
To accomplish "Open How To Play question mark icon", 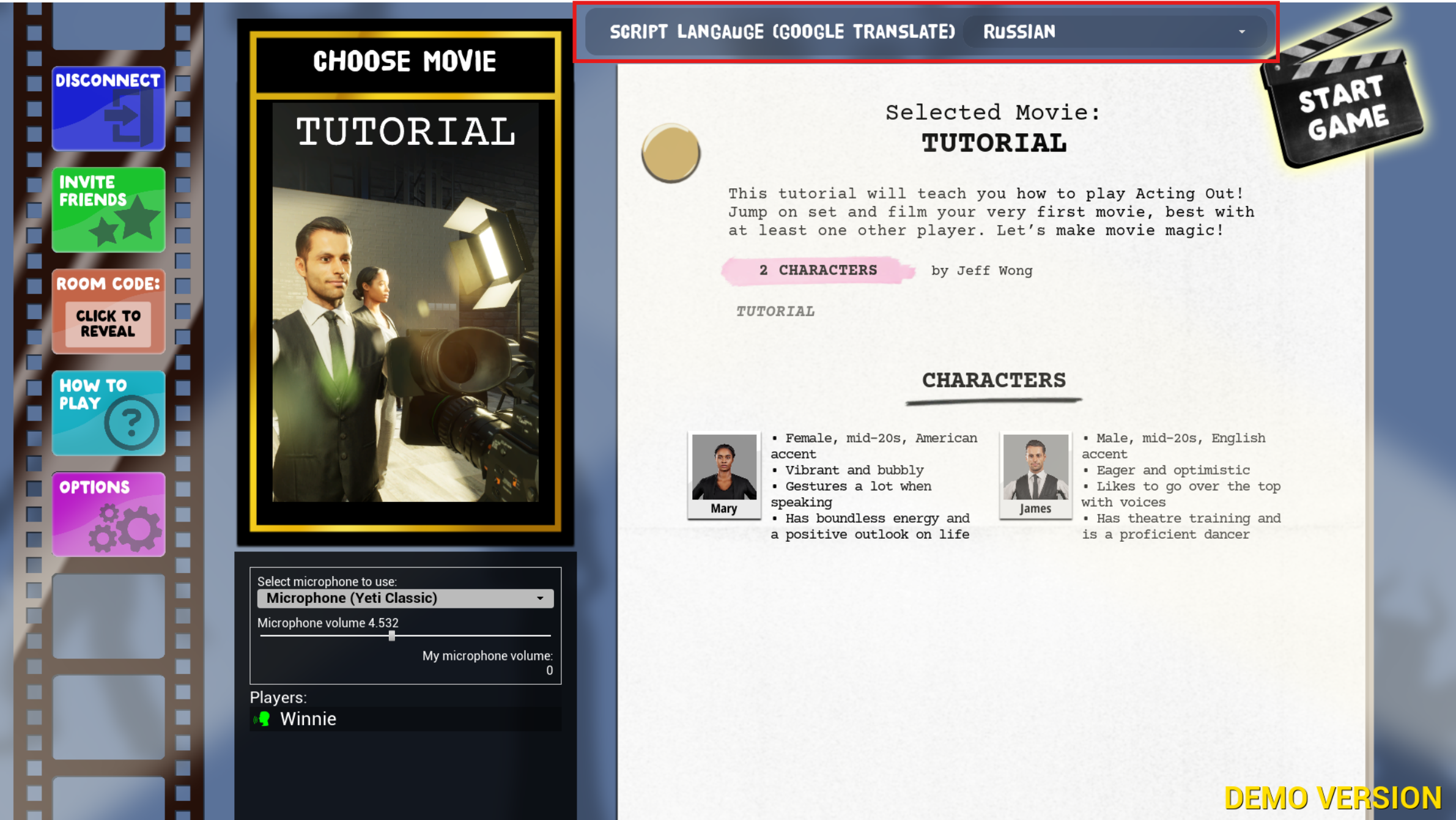I will click(108, 413).
